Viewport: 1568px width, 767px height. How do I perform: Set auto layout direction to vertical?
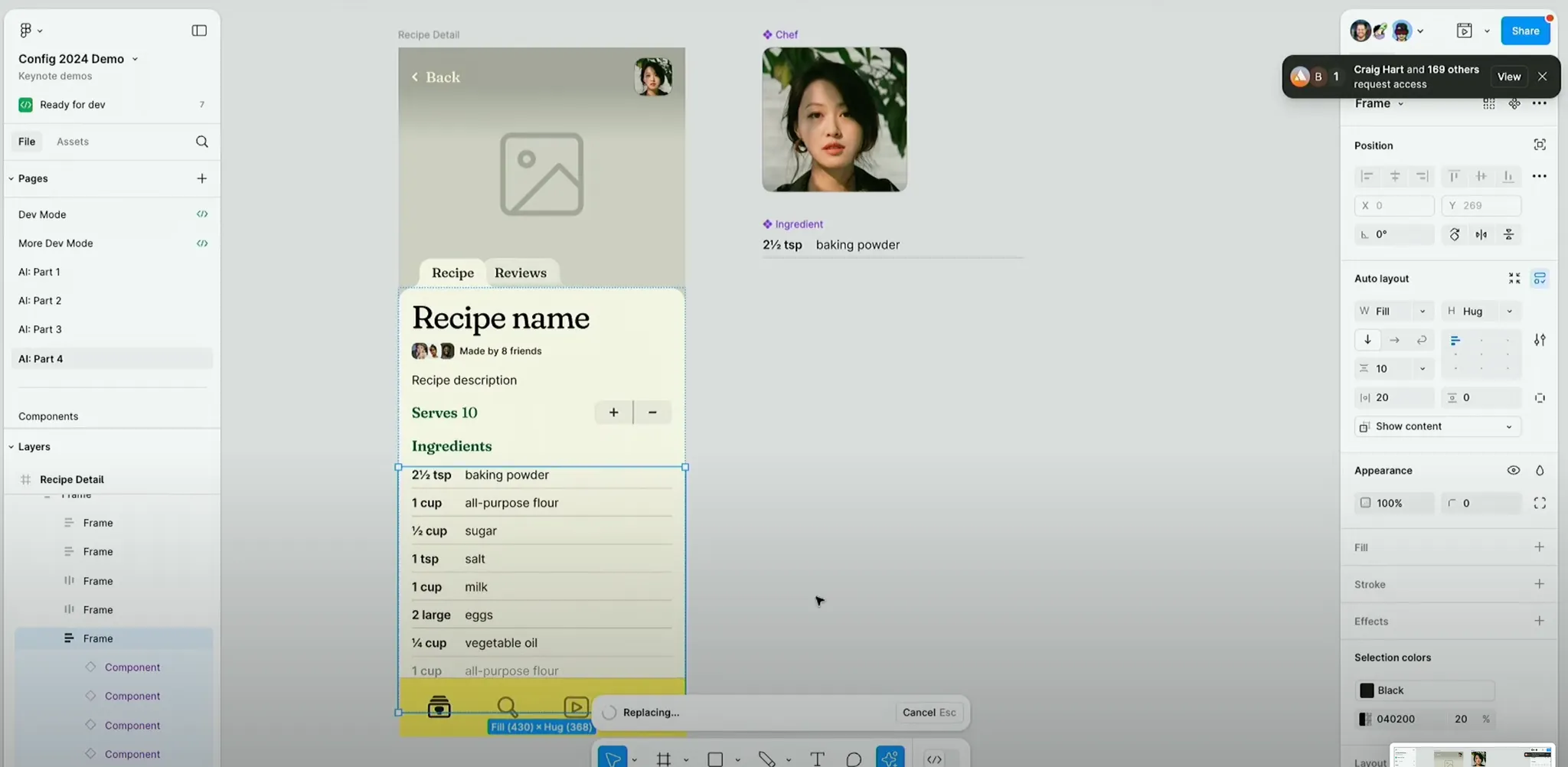coord(1367,340)
